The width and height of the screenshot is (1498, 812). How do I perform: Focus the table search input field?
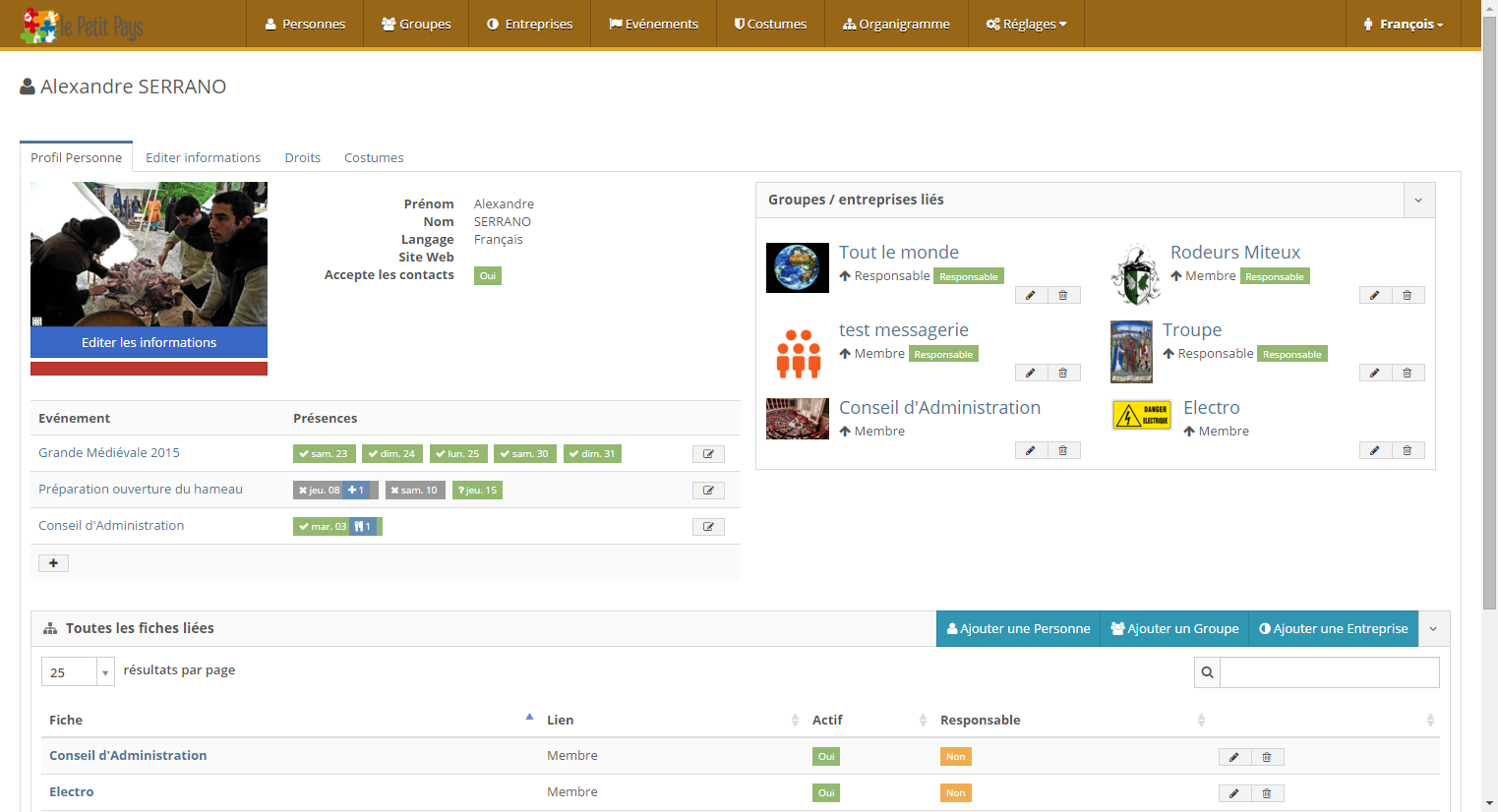(1330, 672)
